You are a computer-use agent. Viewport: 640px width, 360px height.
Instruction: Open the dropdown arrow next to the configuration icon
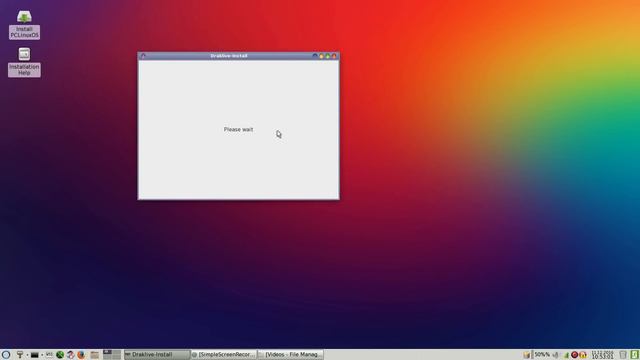27,355
